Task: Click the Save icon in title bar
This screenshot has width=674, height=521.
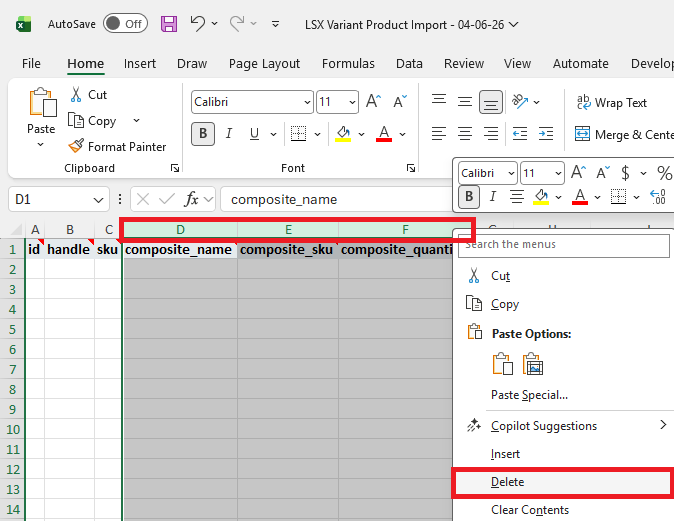Action: coord(169,24)
